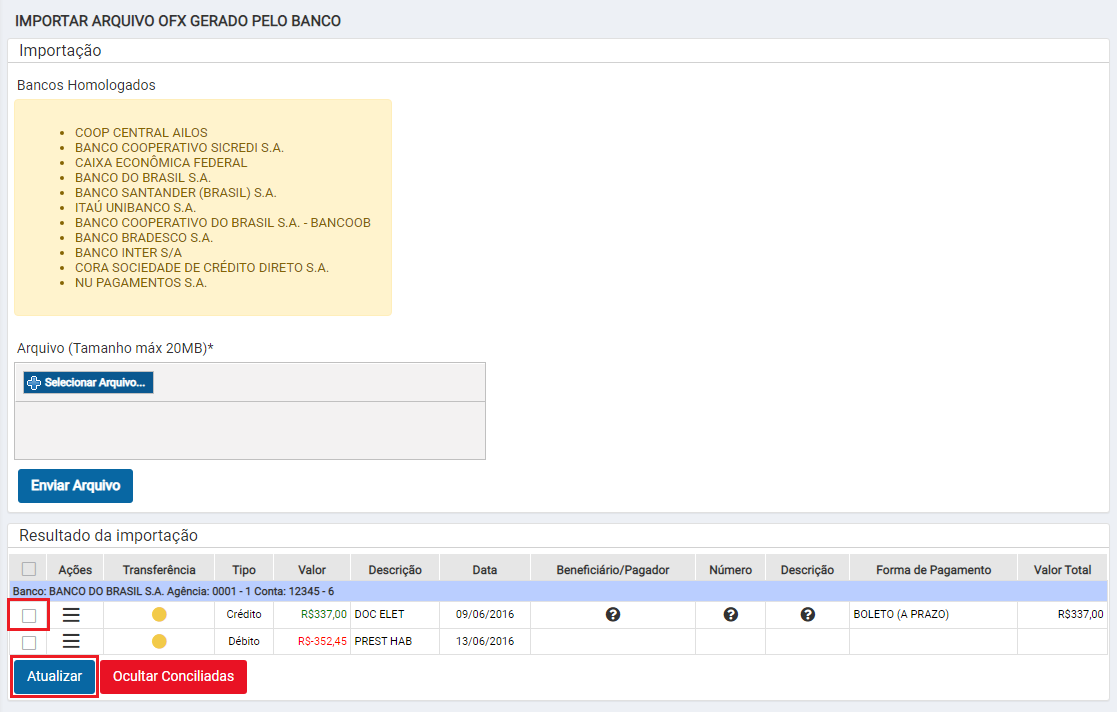Screen dimensions: 1117x712
Task: Click NU PAGAMENTOS S.A. list entry
Action: point(140,282)
